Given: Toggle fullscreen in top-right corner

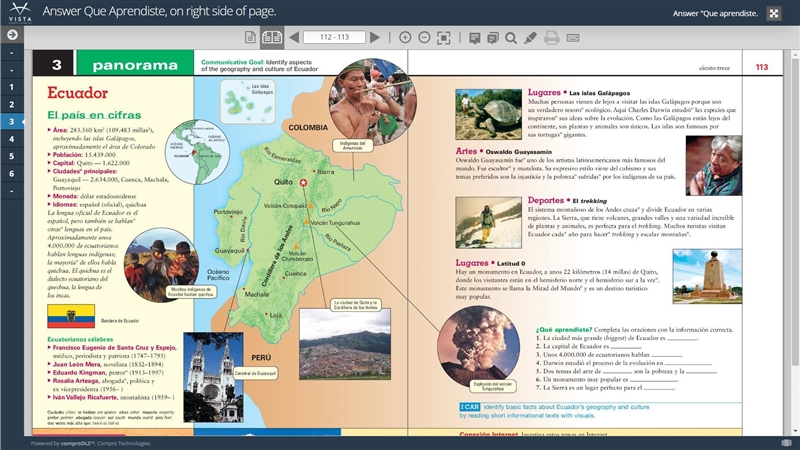Looking at the screenshot, I should 773,13.
